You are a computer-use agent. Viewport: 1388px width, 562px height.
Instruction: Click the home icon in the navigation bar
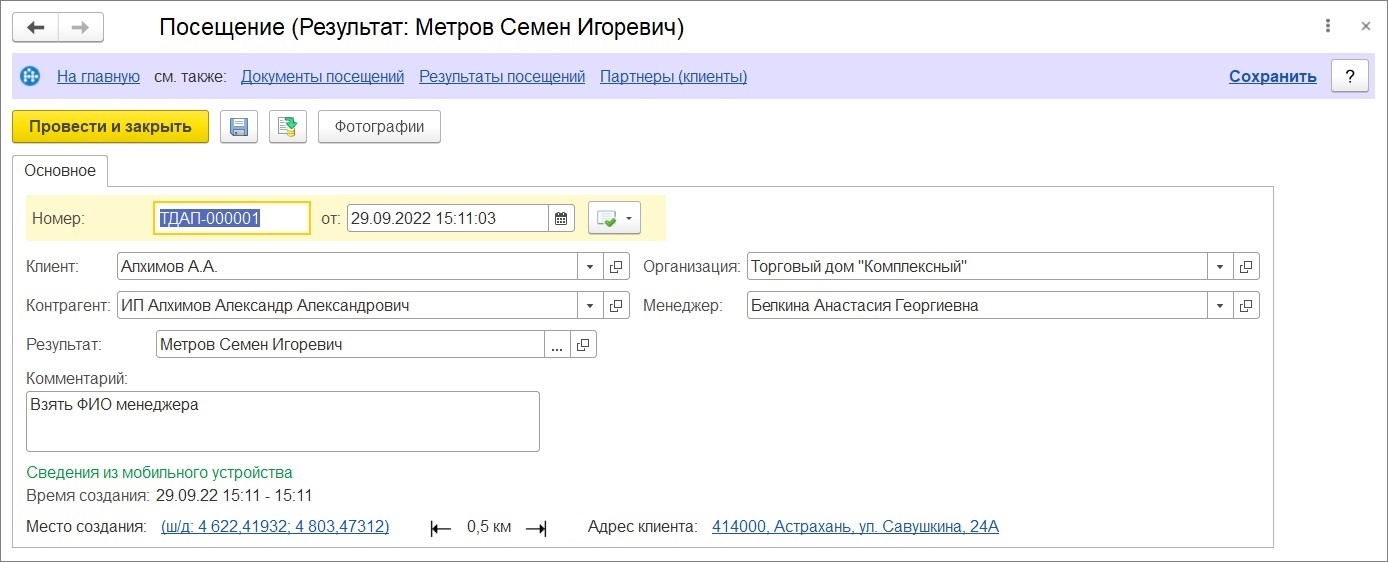coord(31,76)
